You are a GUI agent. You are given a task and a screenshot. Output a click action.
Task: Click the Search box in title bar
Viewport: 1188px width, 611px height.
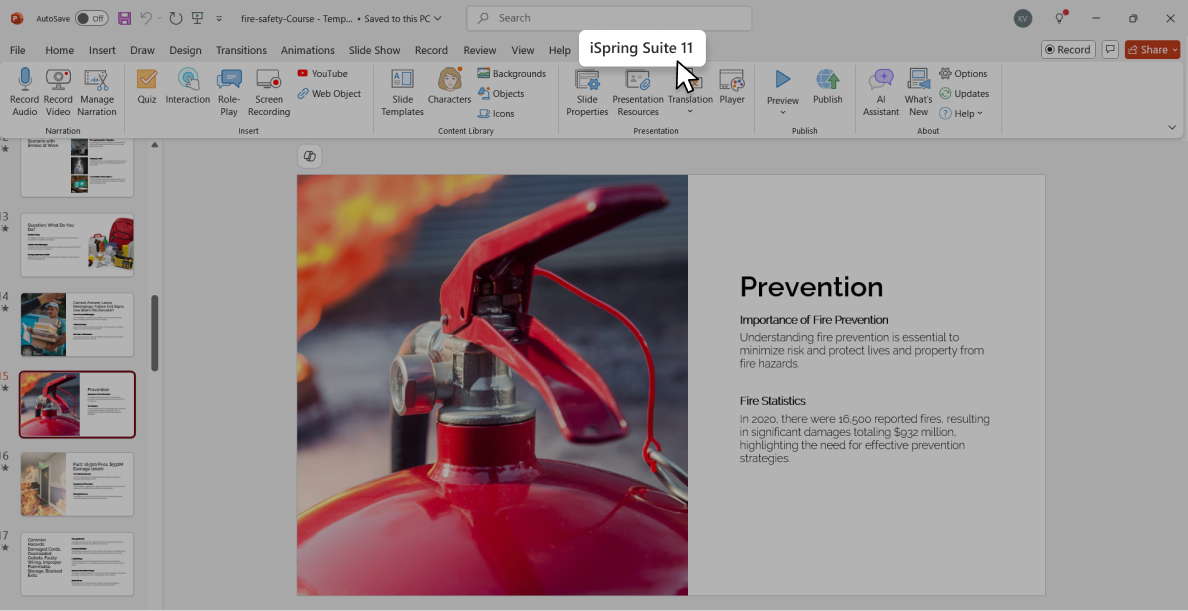(x=610, y=18)
